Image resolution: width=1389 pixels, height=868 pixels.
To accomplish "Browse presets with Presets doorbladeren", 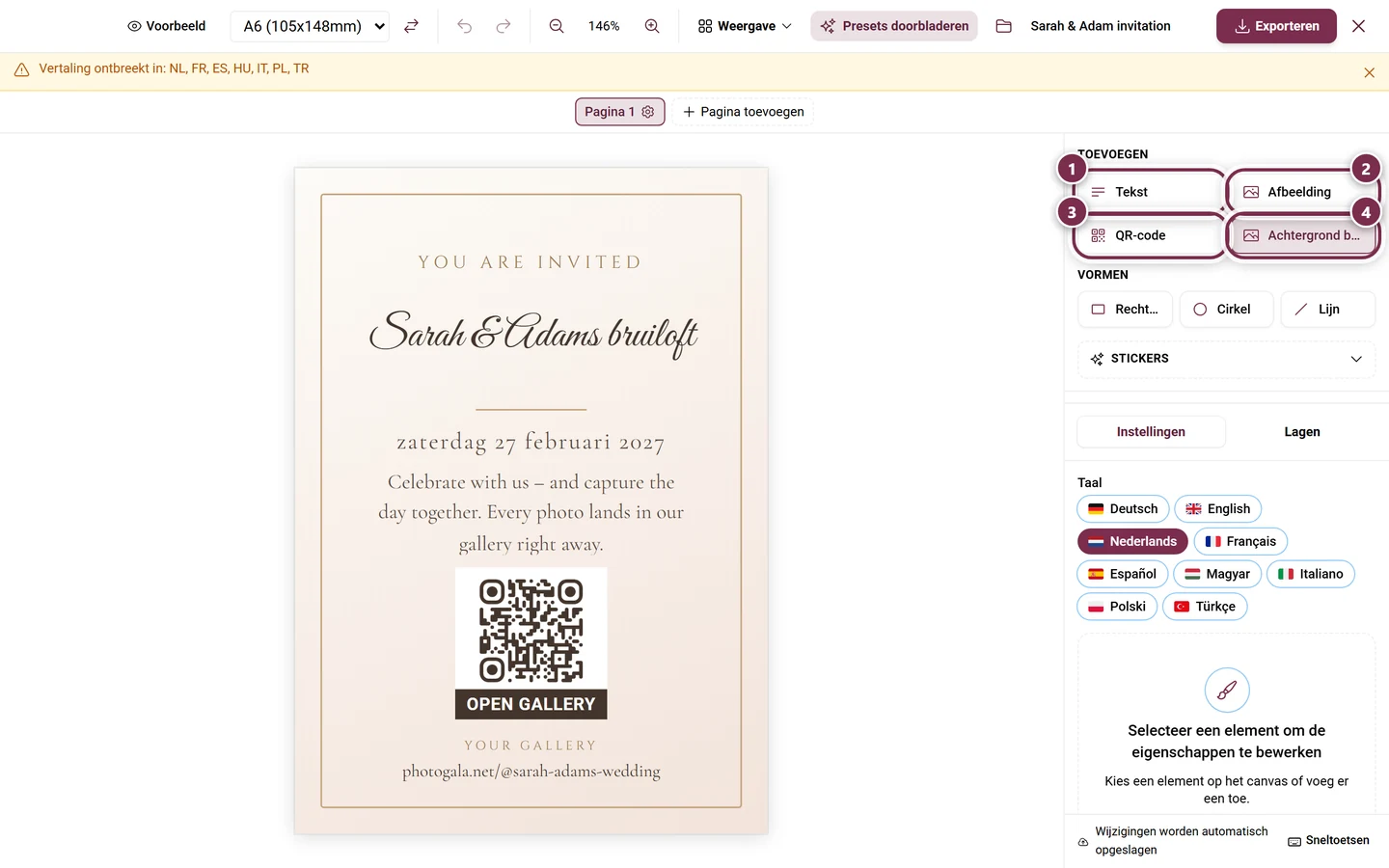I will [x=894, y=26].
